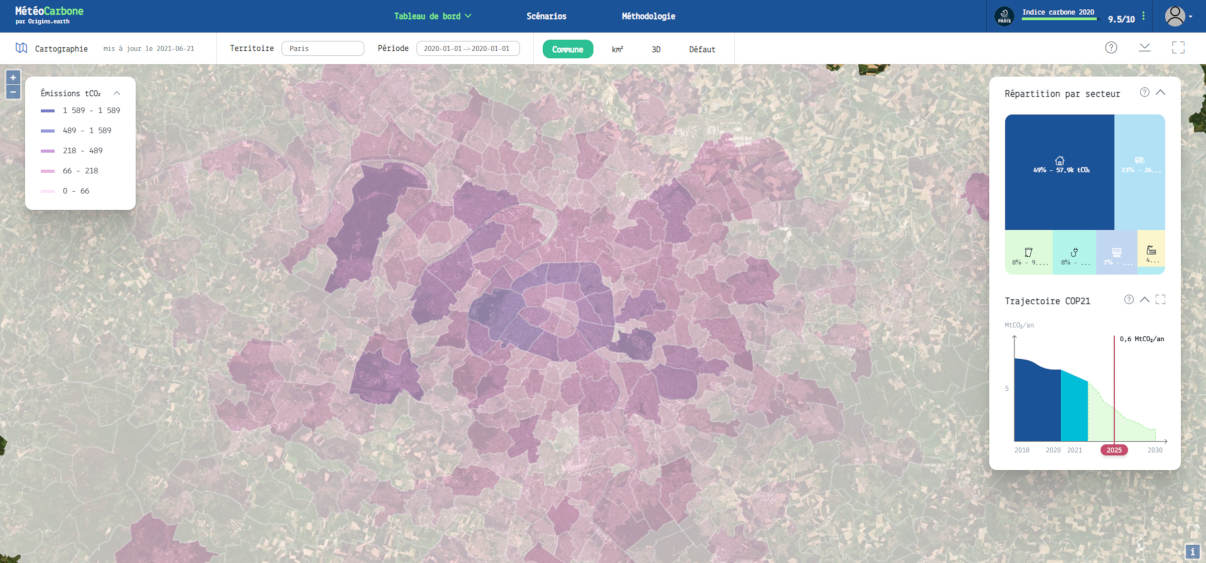This screenshot has height=563, width=1206.
Task: Enter fullscreen mode from the toolbar
Action: click(1178, 48)
